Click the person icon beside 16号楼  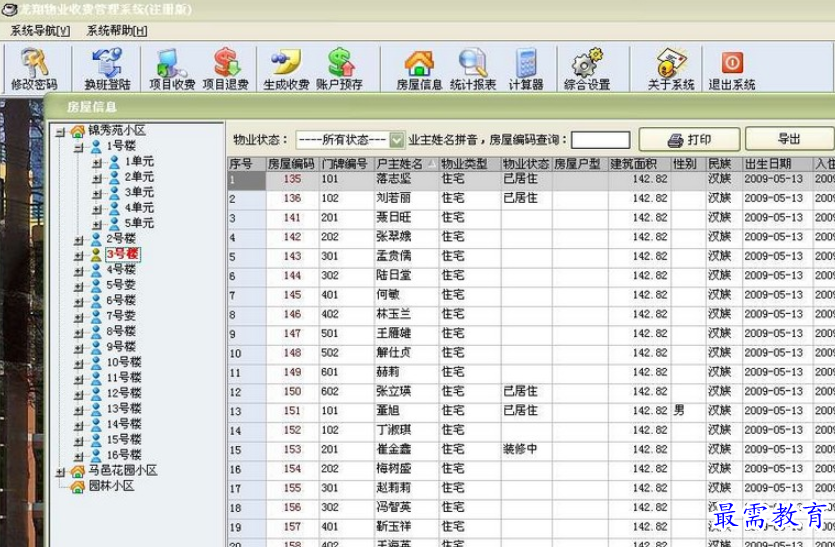click(x=96, y=455)
